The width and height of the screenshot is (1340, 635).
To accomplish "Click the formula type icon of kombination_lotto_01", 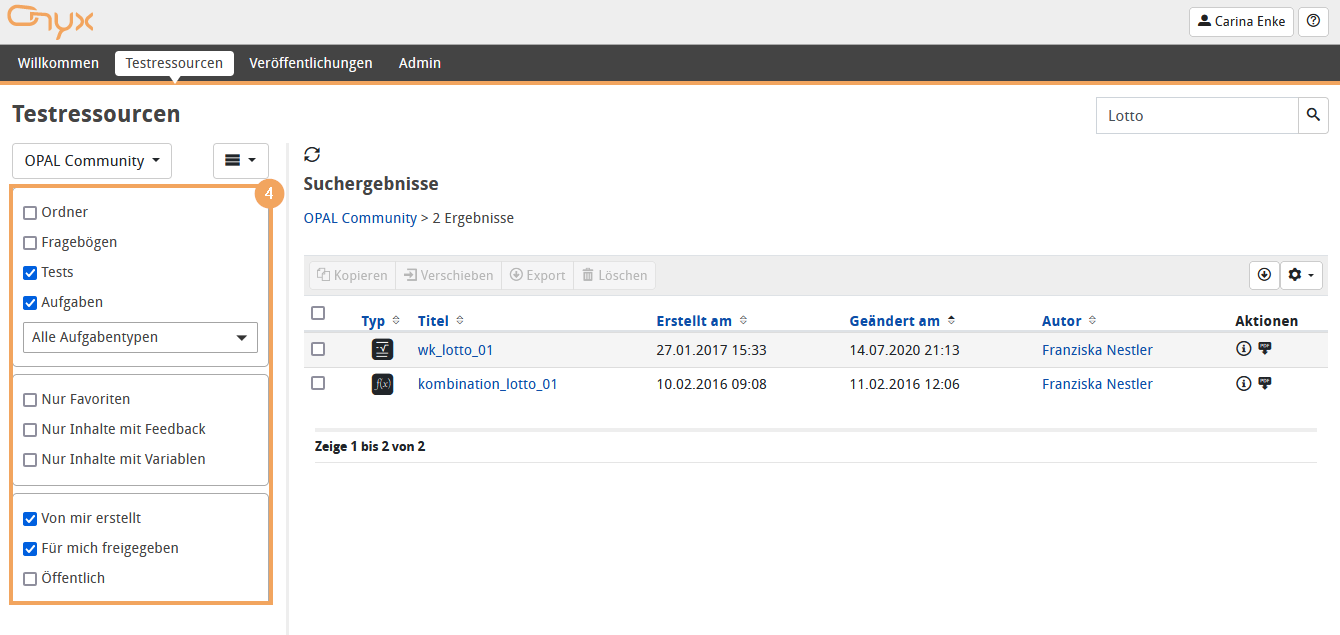I will click(382, 384).
